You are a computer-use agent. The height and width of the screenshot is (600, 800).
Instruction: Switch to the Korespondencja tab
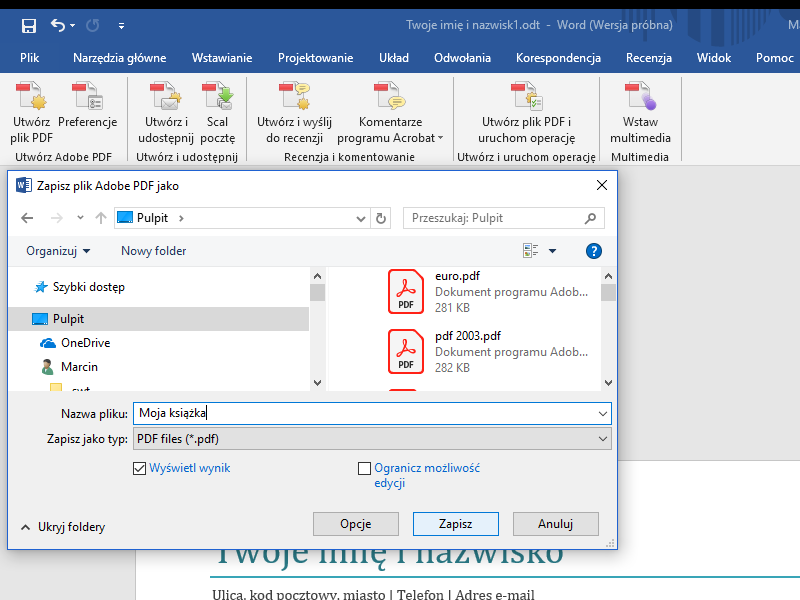(558, 58)
